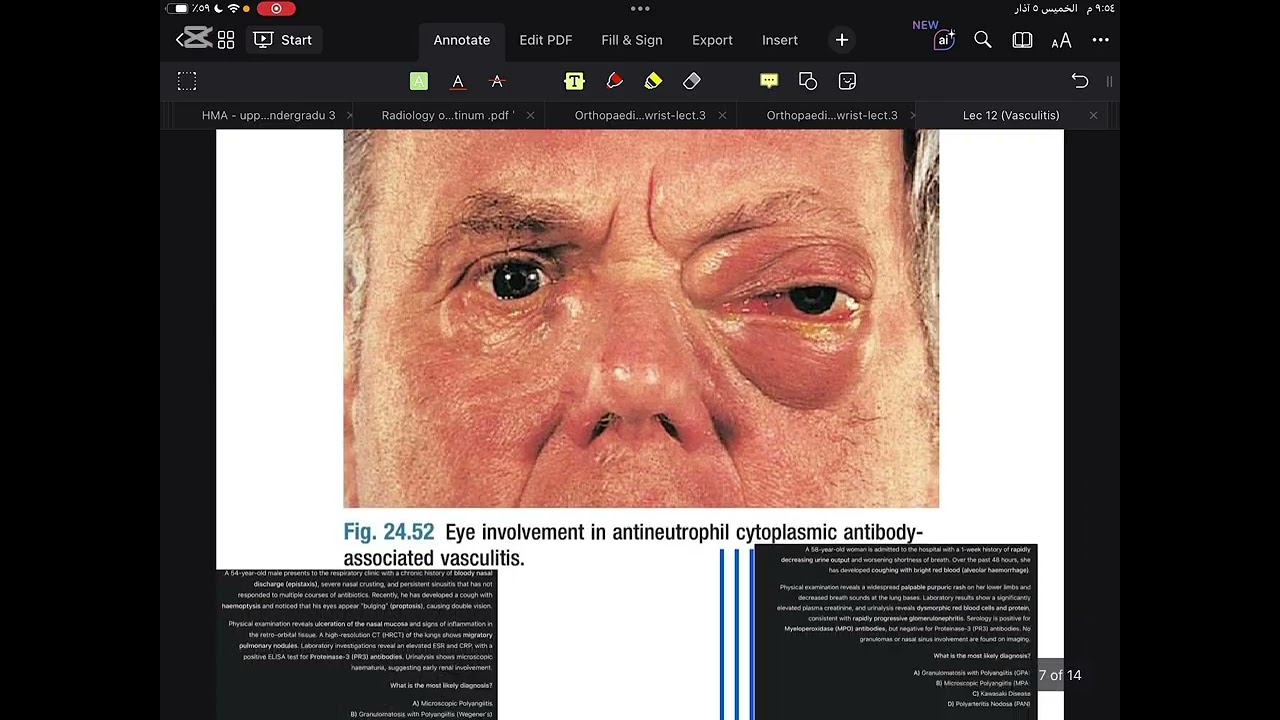Screen dimensions: 1280x720
Task: Open the reading mode book icon
Action: 1022,40
